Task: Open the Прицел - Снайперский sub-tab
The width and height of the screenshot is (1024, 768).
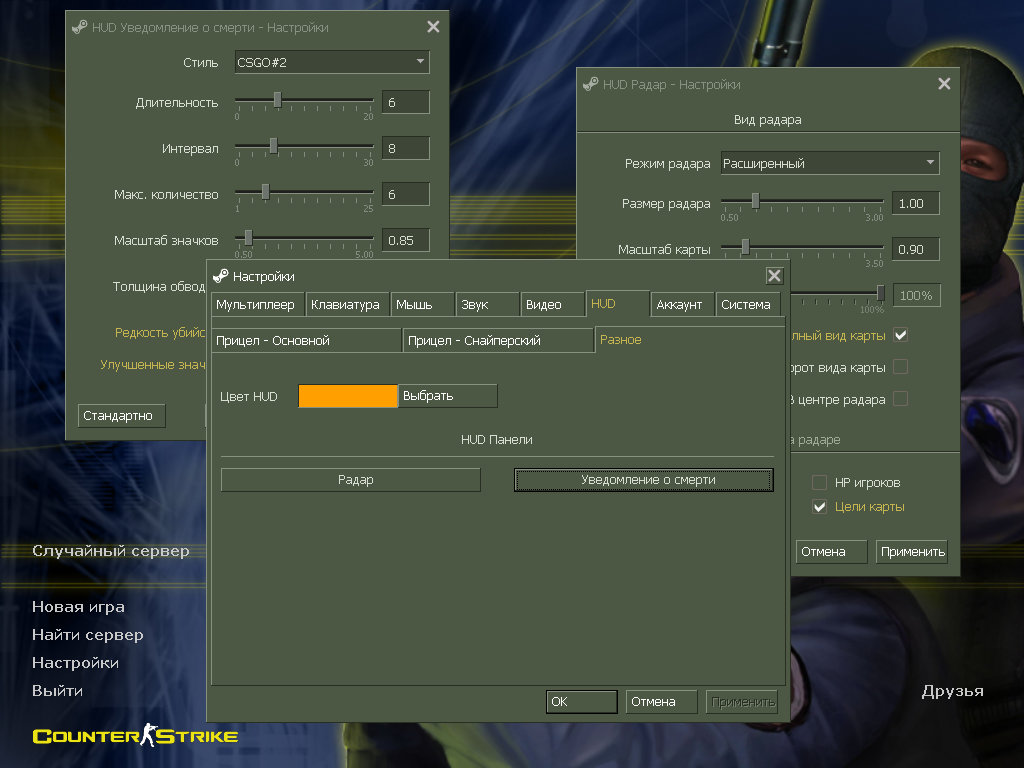Action: pos(499,341)
